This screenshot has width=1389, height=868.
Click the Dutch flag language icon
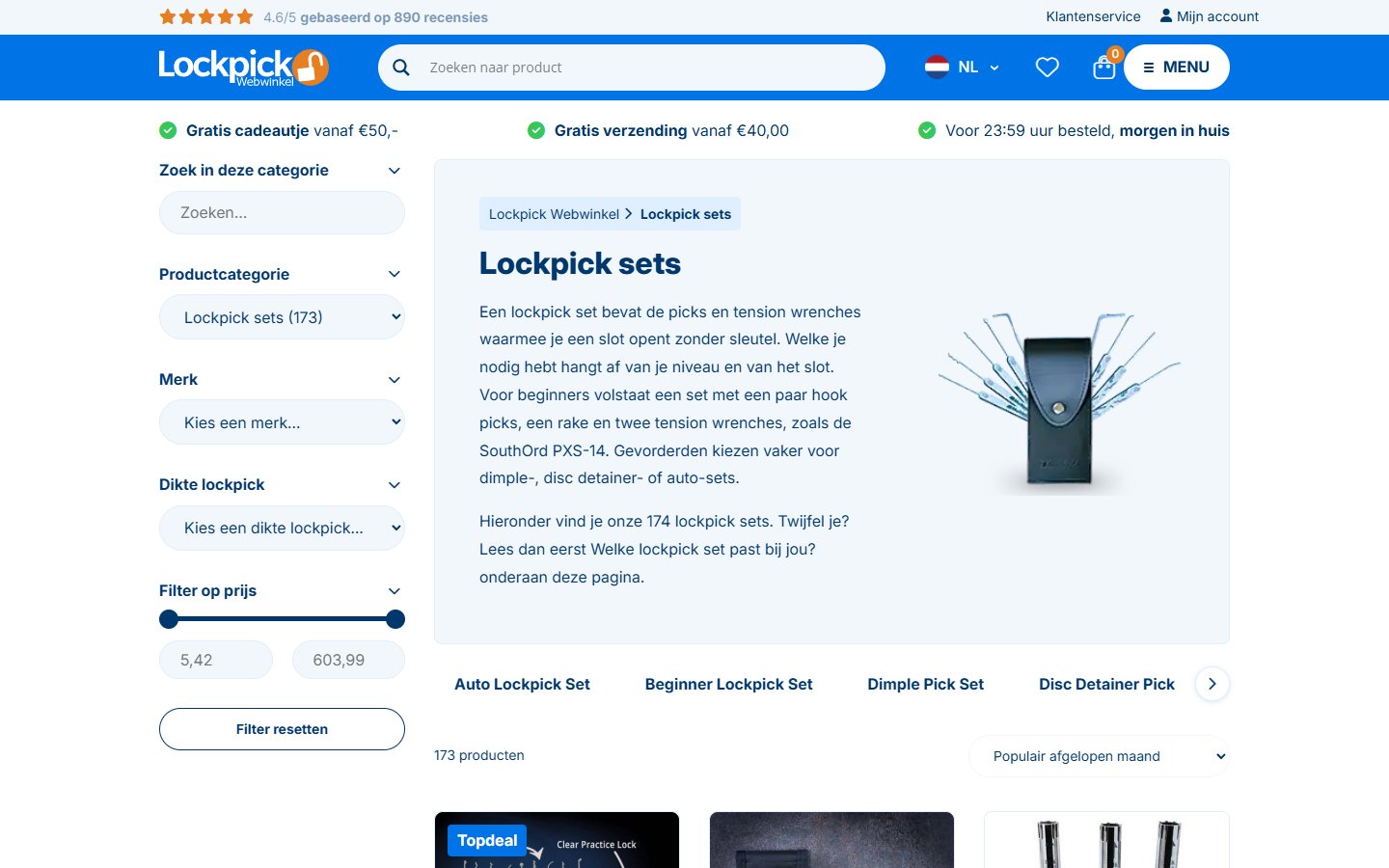(937, 68)
